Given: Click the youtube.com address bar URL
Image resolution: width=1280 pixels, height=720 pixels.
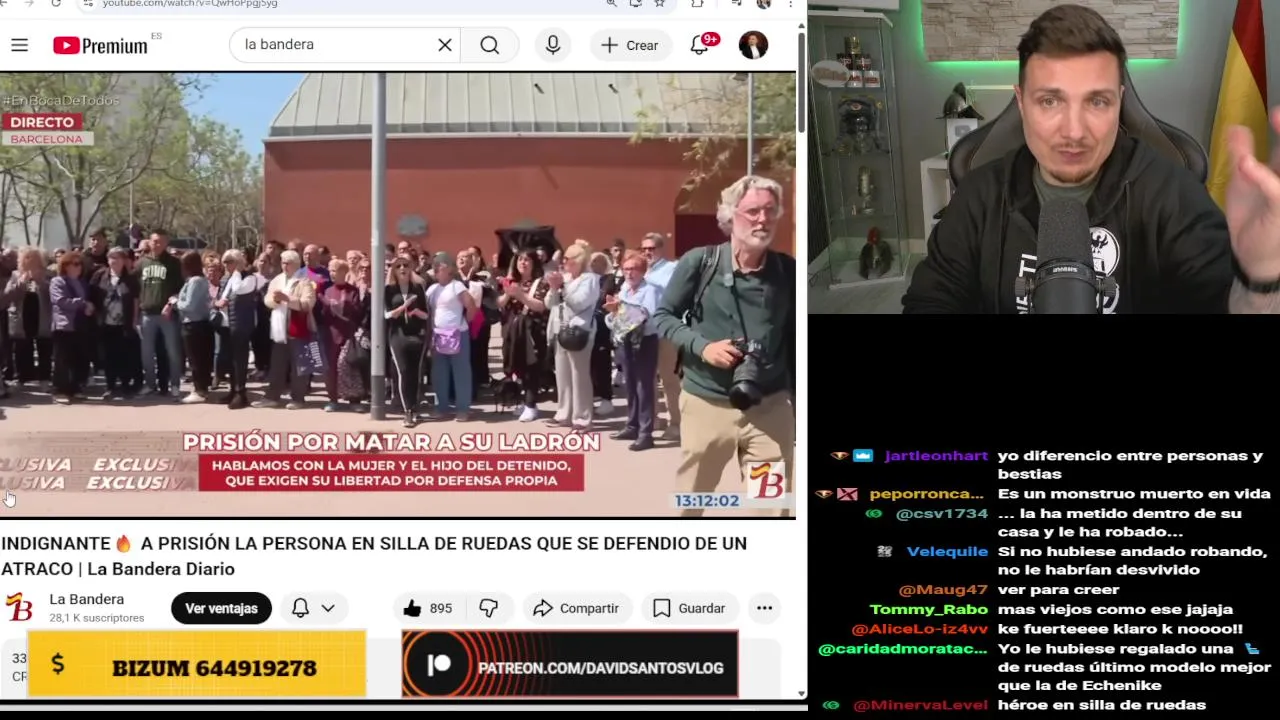Looking at the screenshot, I should point(190,4).
